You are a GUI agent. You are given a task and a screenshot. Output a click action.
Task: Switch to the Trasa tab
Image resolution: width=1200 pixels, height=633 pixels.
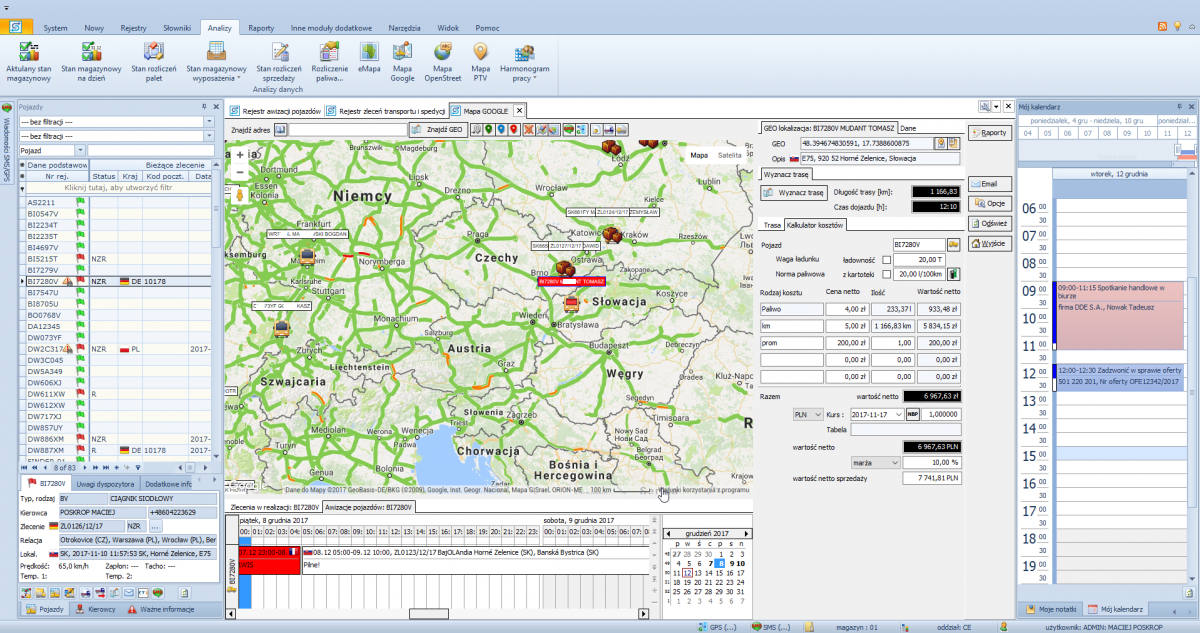click(771, 225)
